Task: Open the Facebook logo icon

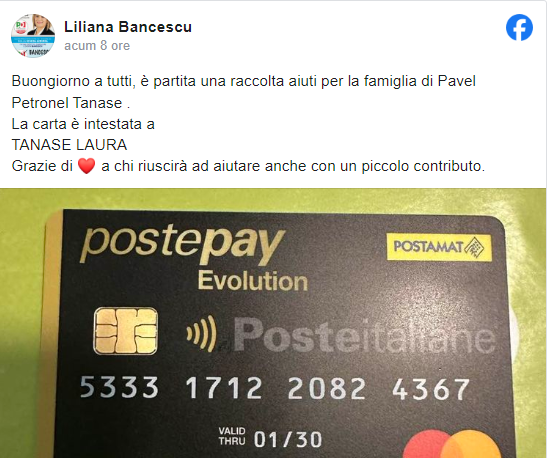Action: pyautogui.click(x=519, y=28)
